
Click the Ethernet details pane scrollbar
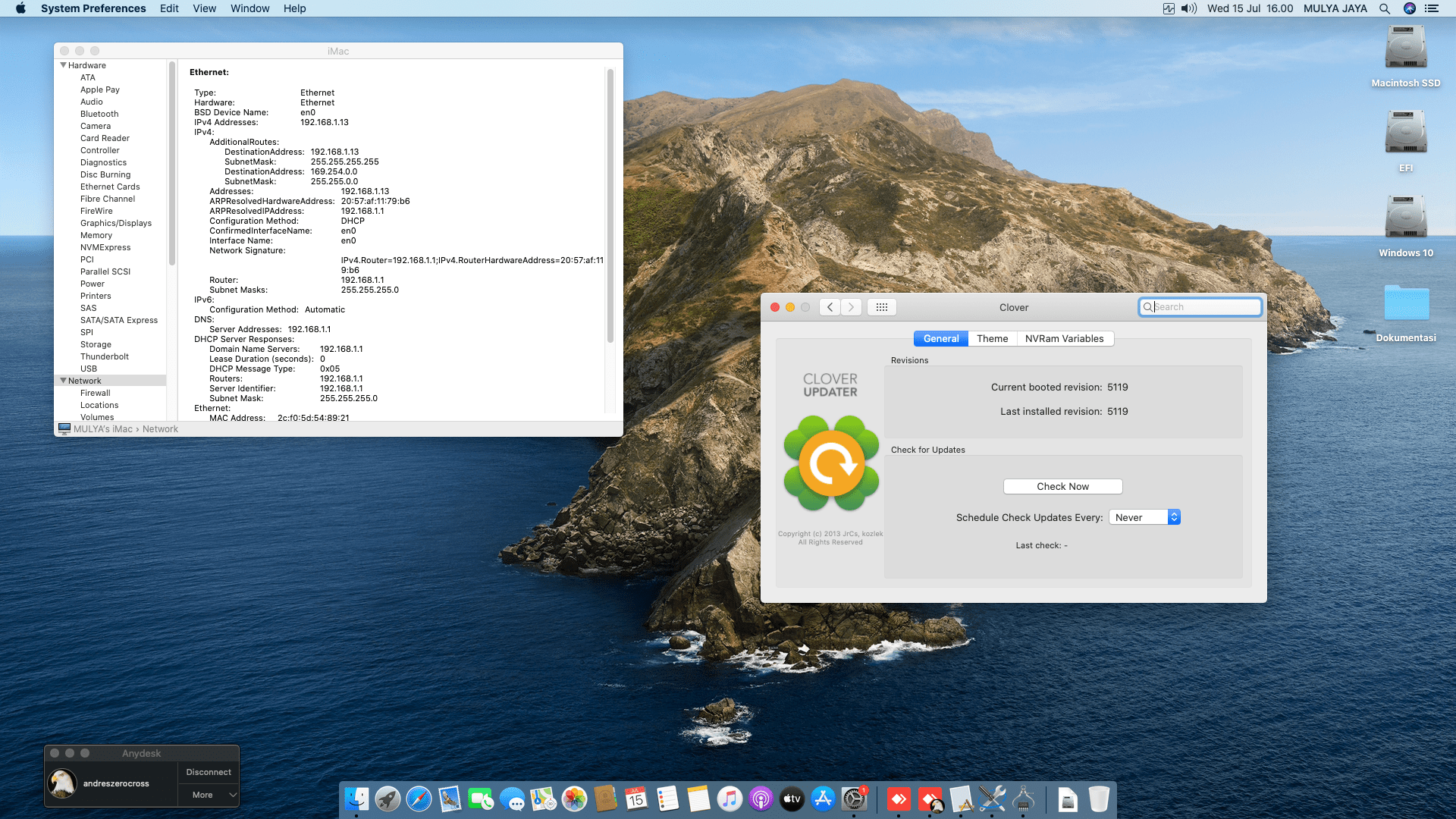[x=610, y=205]
